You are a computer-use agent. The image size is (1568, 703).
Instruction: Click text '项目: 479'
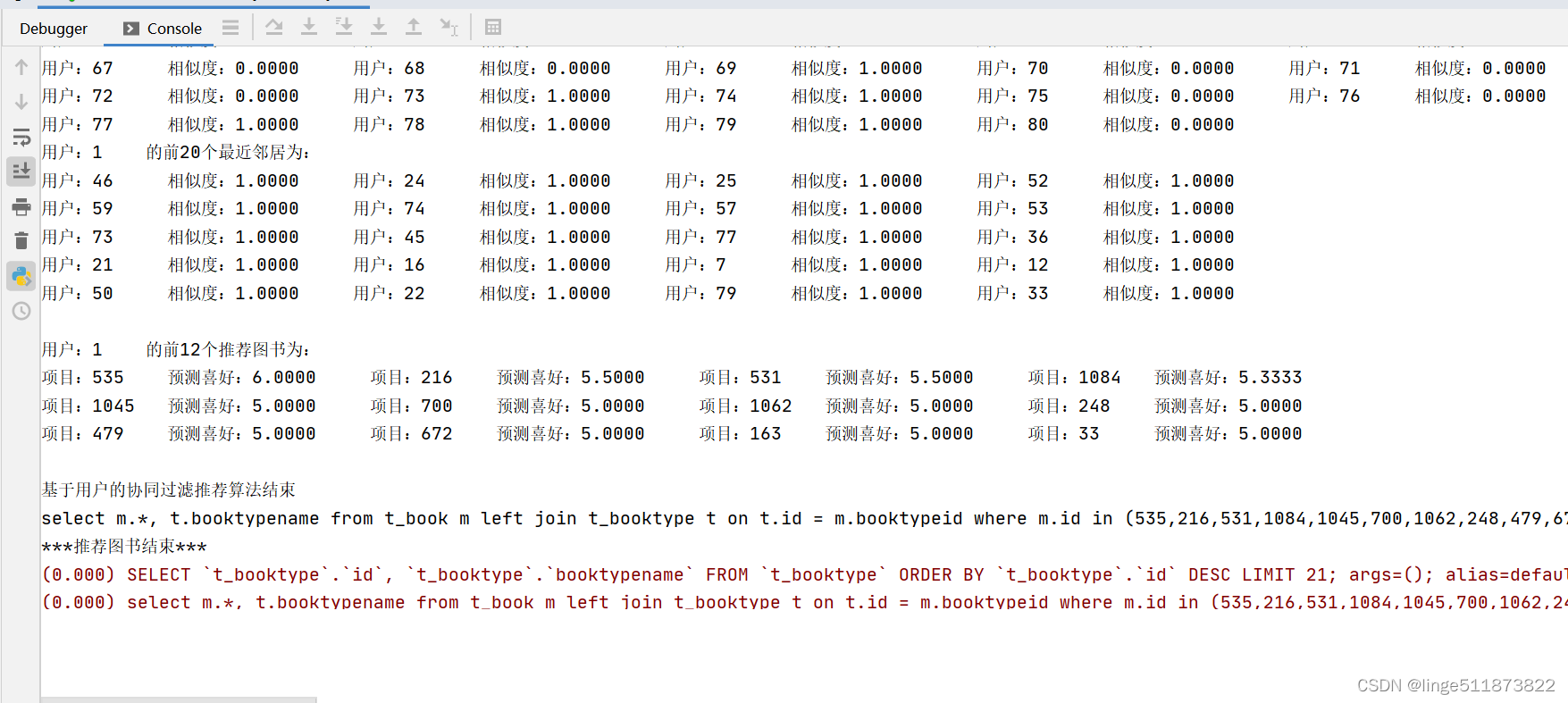[x=82, y=433]
